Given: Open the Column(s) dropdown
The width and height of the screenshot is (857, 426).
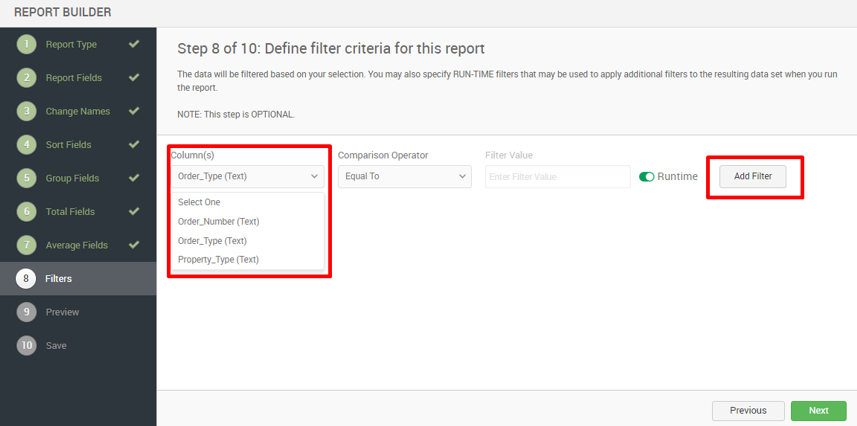Looking at the screenshot, I should click(248, 177).
